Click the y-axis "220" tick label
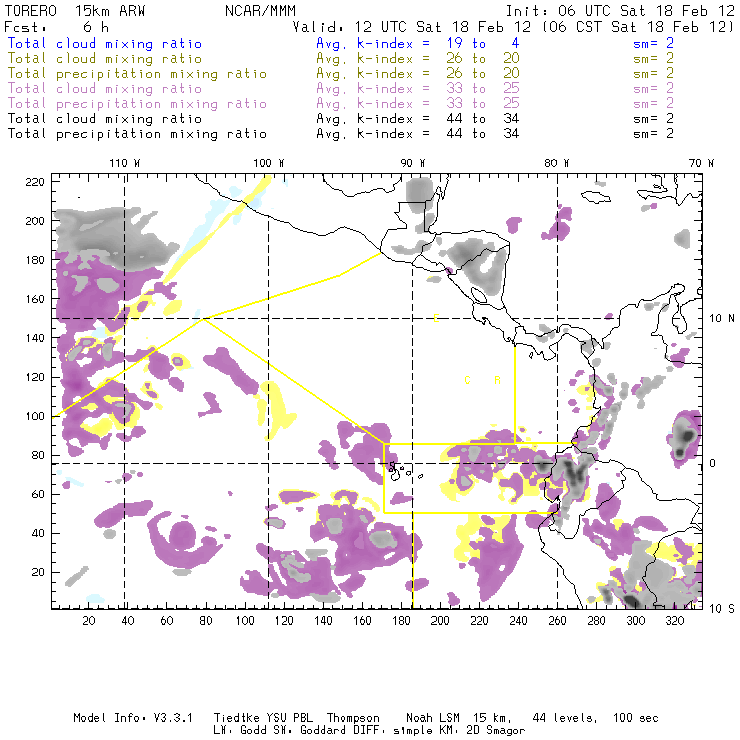This screenshot has height=740, width=740. 35,182
